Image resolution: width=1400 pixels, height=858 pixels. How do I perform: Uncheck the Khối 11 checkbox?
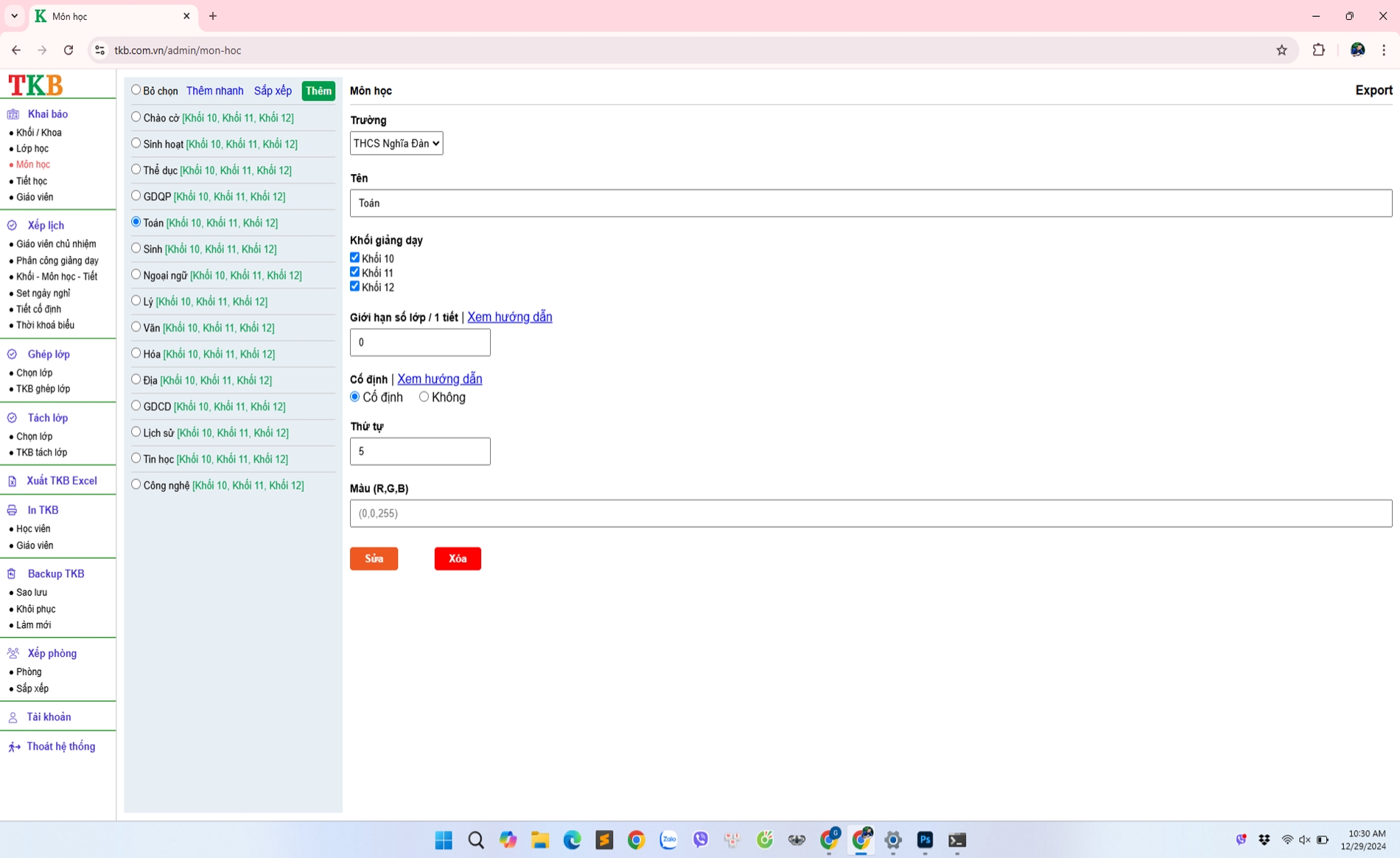point(354,272)
